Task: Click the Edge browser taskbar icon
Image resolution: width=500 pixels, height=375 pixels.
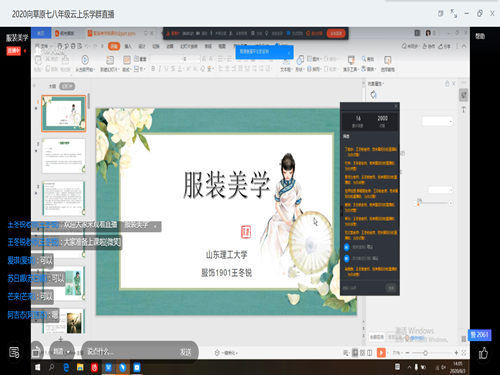Action: coord(66,367)
